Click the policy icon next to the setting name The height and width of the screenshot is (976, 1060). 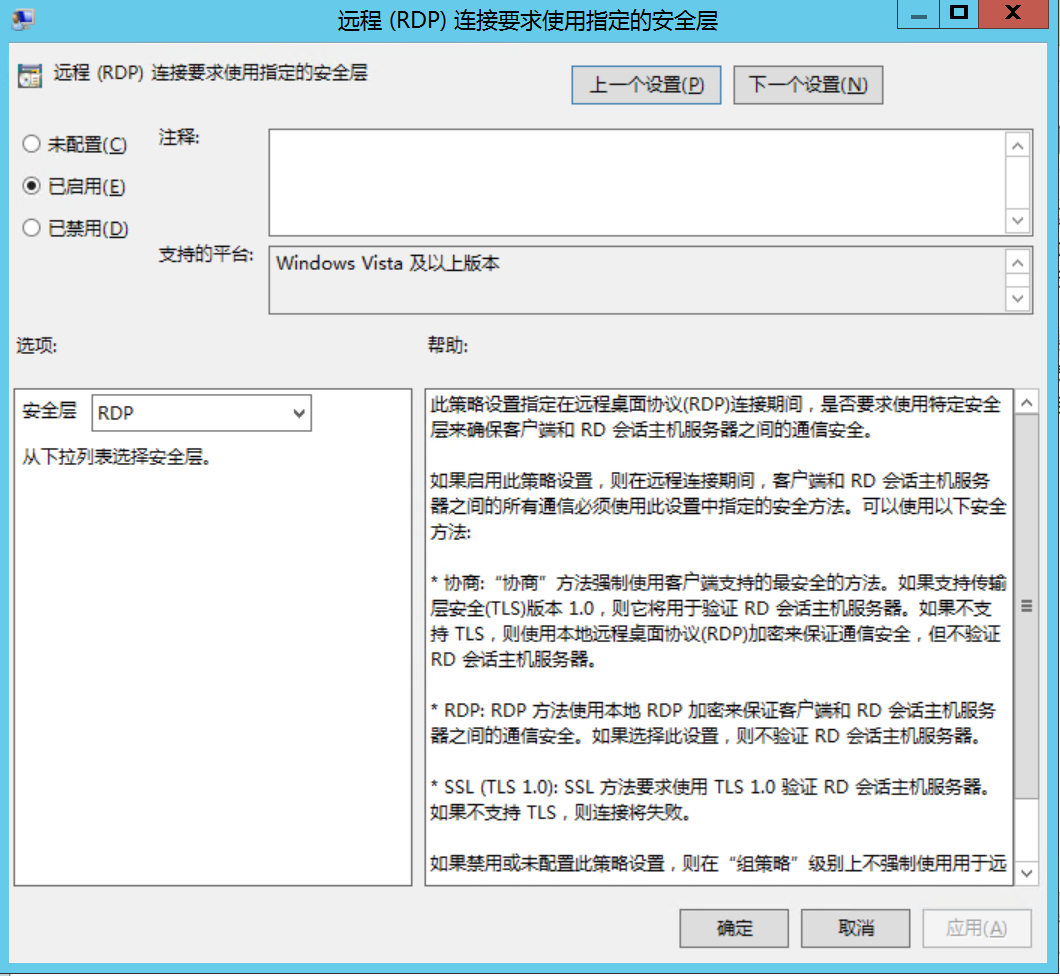coord(31,76)
